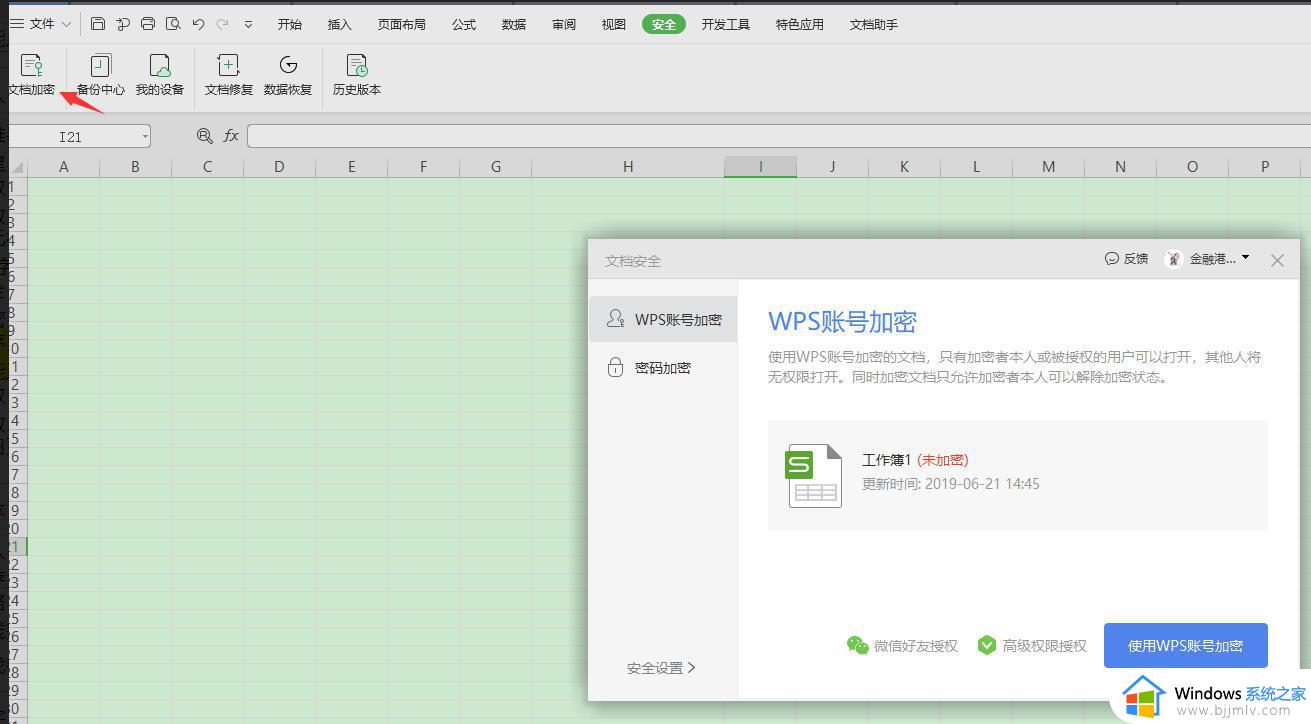1311x724 pixels.
Task: Open 备份中心 backup center
Action: pos(100,76)
